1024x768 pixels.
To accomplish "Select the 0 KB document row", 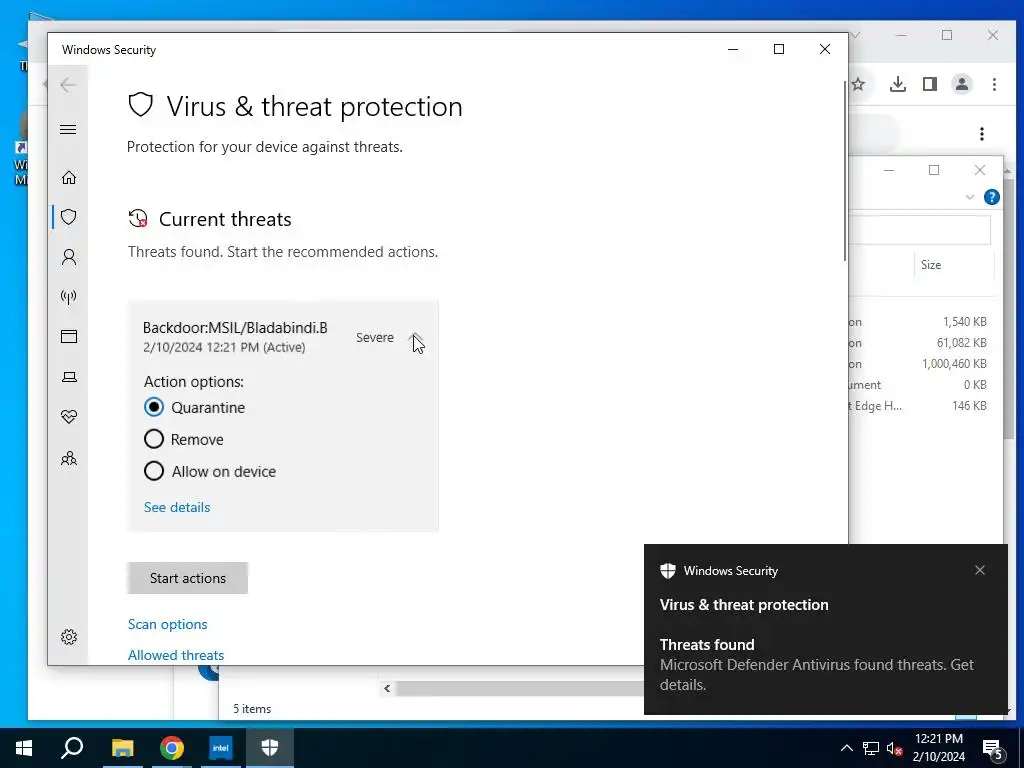I will (921, 385).
